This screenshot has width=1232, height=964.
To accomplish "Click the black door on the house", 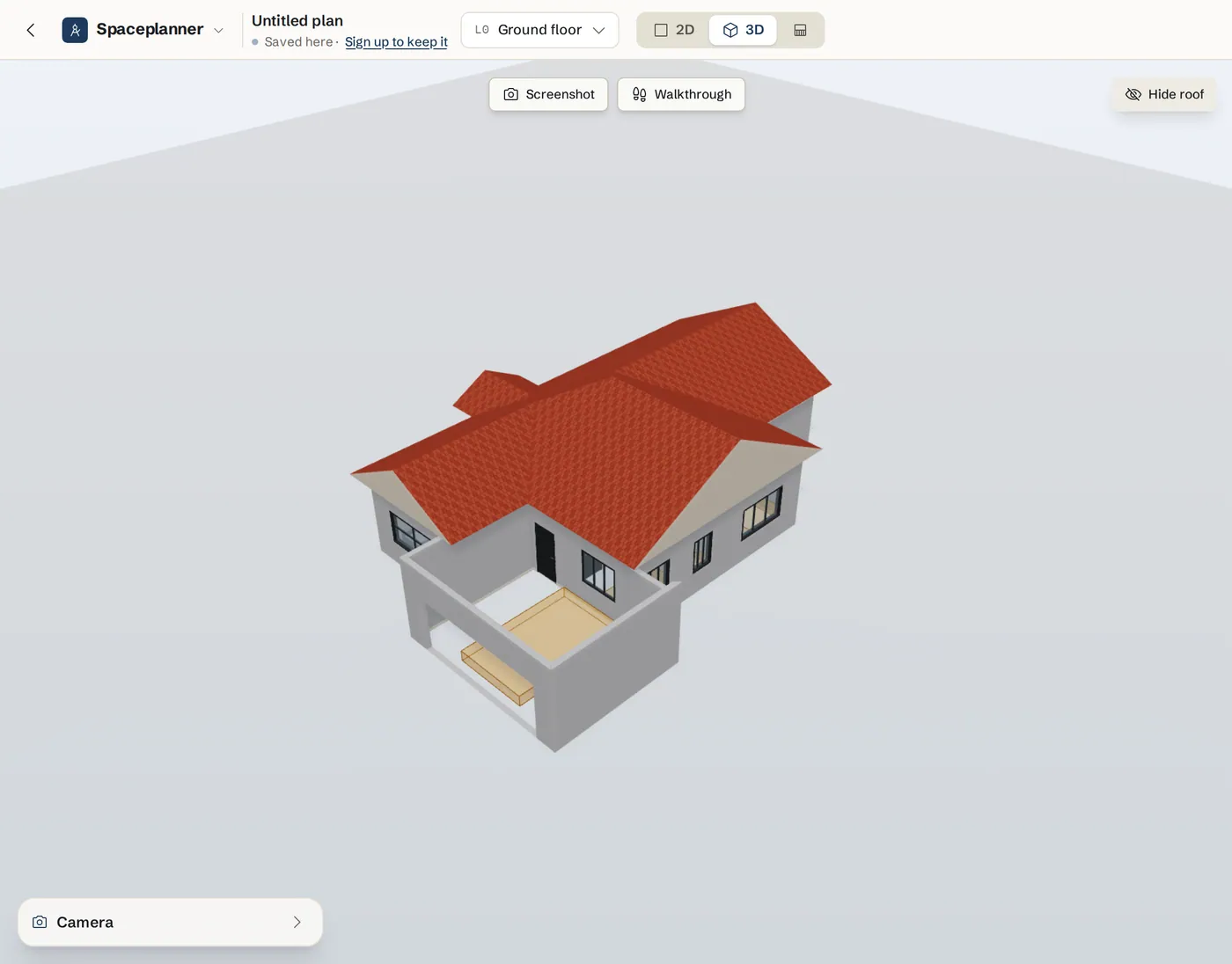I will (546, 552).
